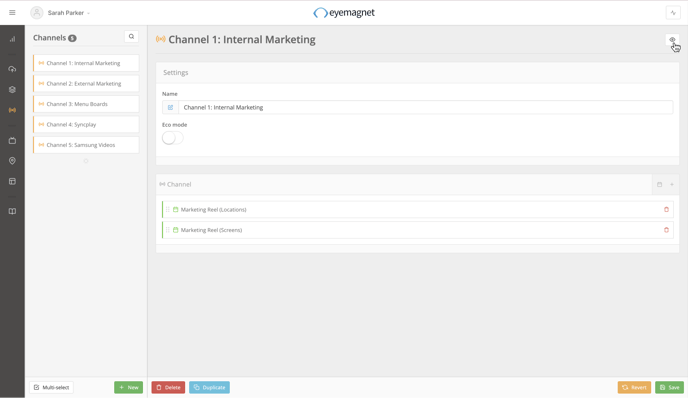Open the book documentation sidebar icon
This screenshot has width=688, height=398.
pos(12,211)
